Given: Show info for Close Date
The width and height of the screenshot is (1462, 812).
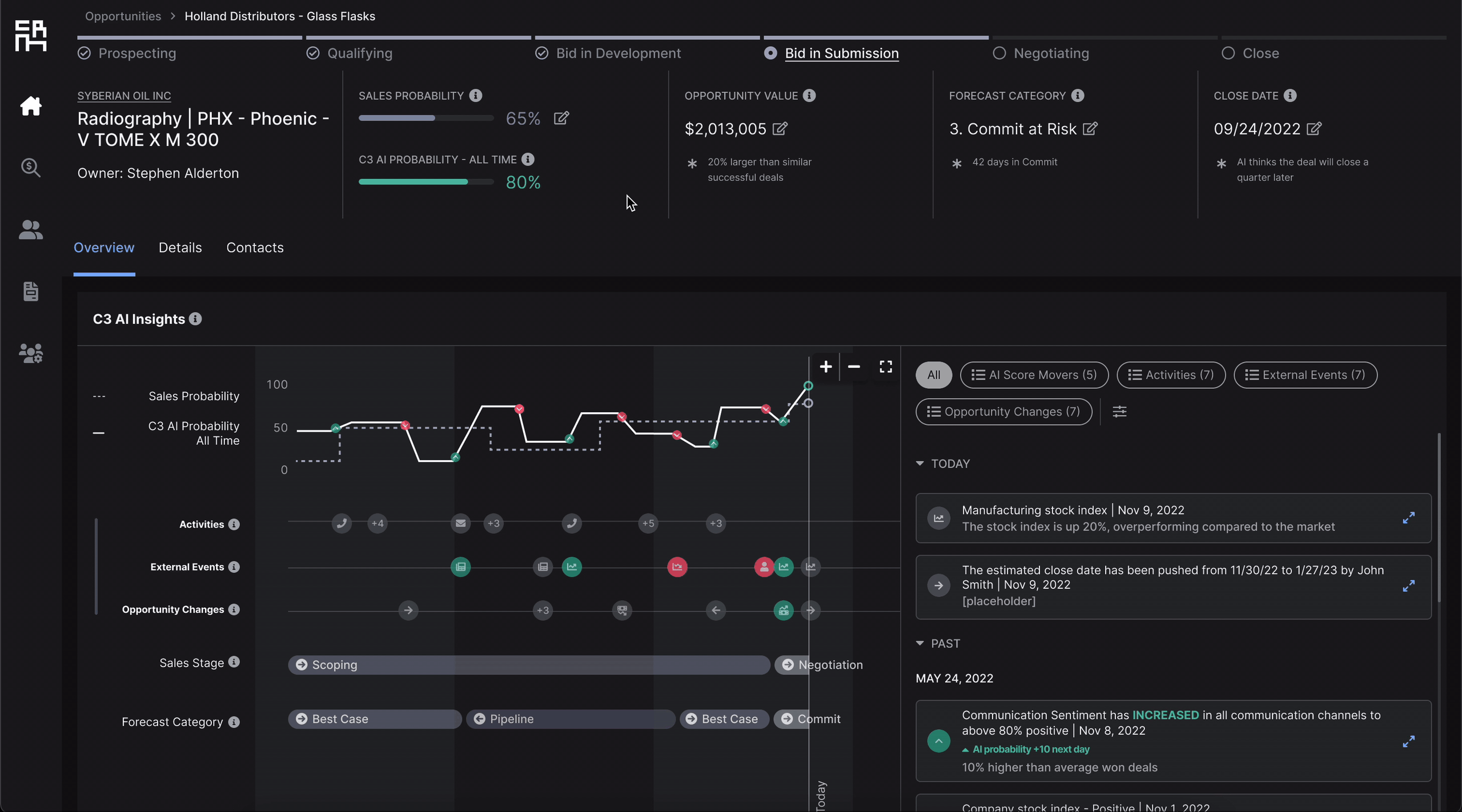Looking at the screenshot, I should coord(1290,95).
